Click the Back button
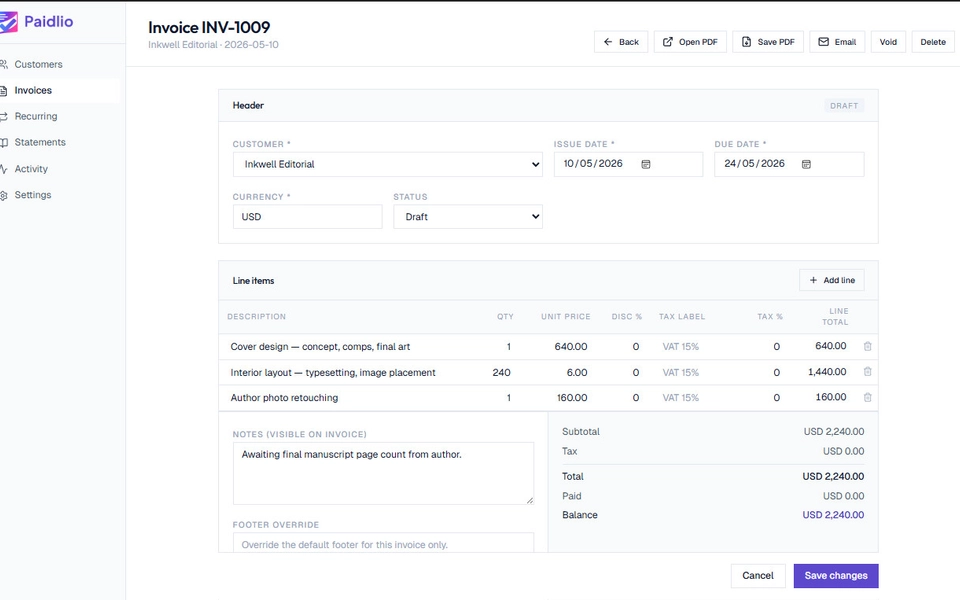Viewport: 960px width, 600px height. tap(621, 42)
